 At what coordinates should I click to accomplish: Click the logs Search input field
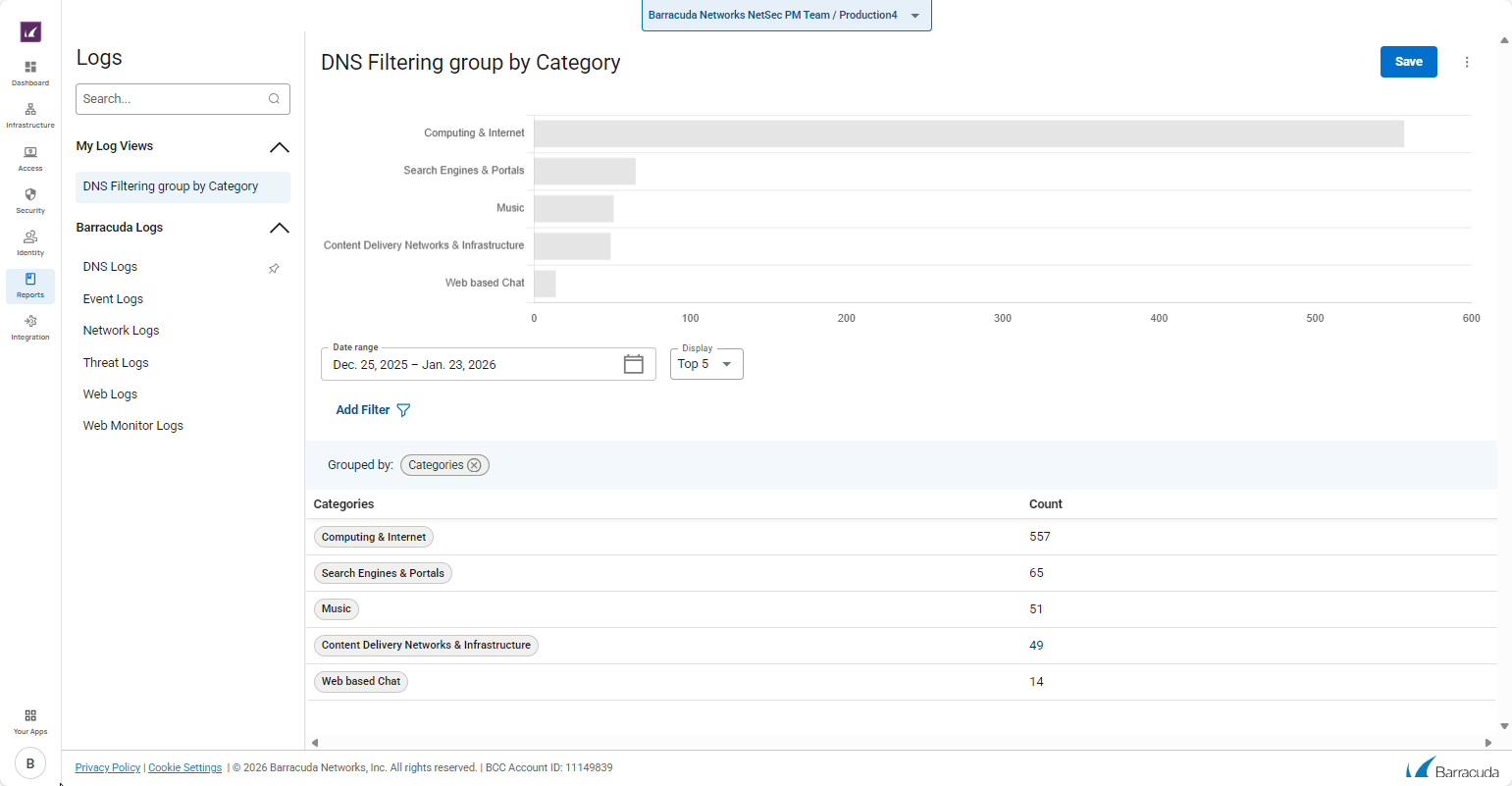pyautogui.click(x=173, y=99)
